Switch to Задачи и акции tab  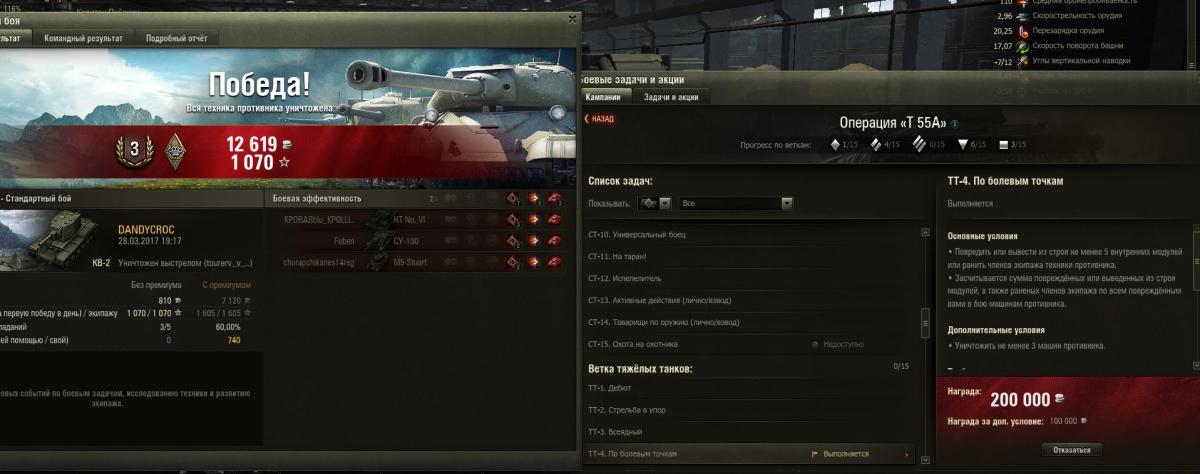point(671,96)
